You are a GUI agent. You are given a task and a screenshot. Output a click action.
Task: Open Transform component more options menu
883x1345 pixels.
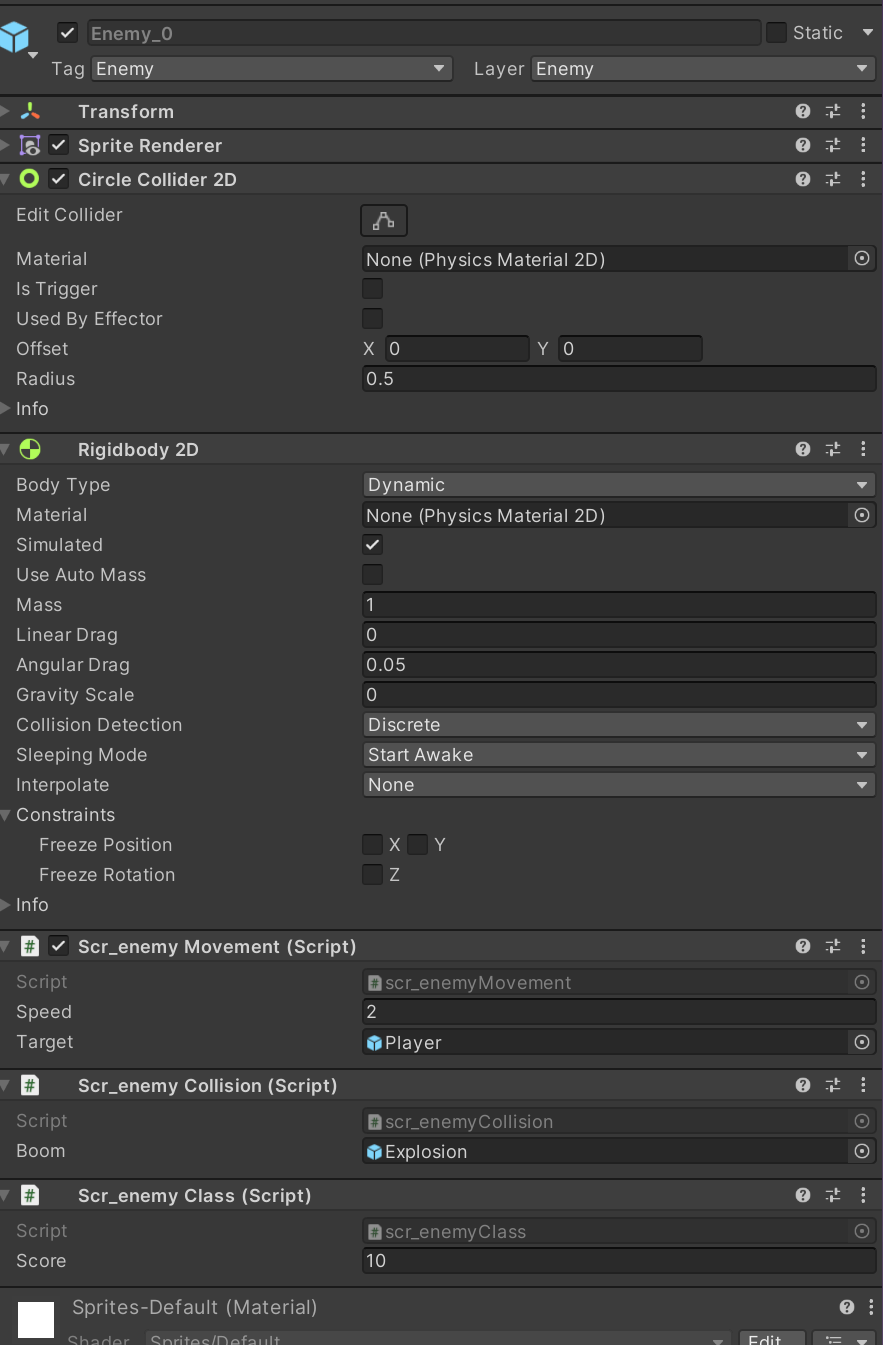(863, 112)
